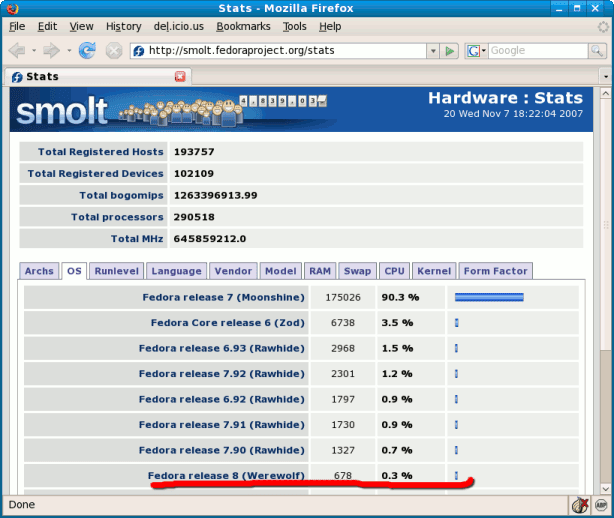Open the search engine chooser arrow
Screen dimensions: 614x518
pos(484,51)
